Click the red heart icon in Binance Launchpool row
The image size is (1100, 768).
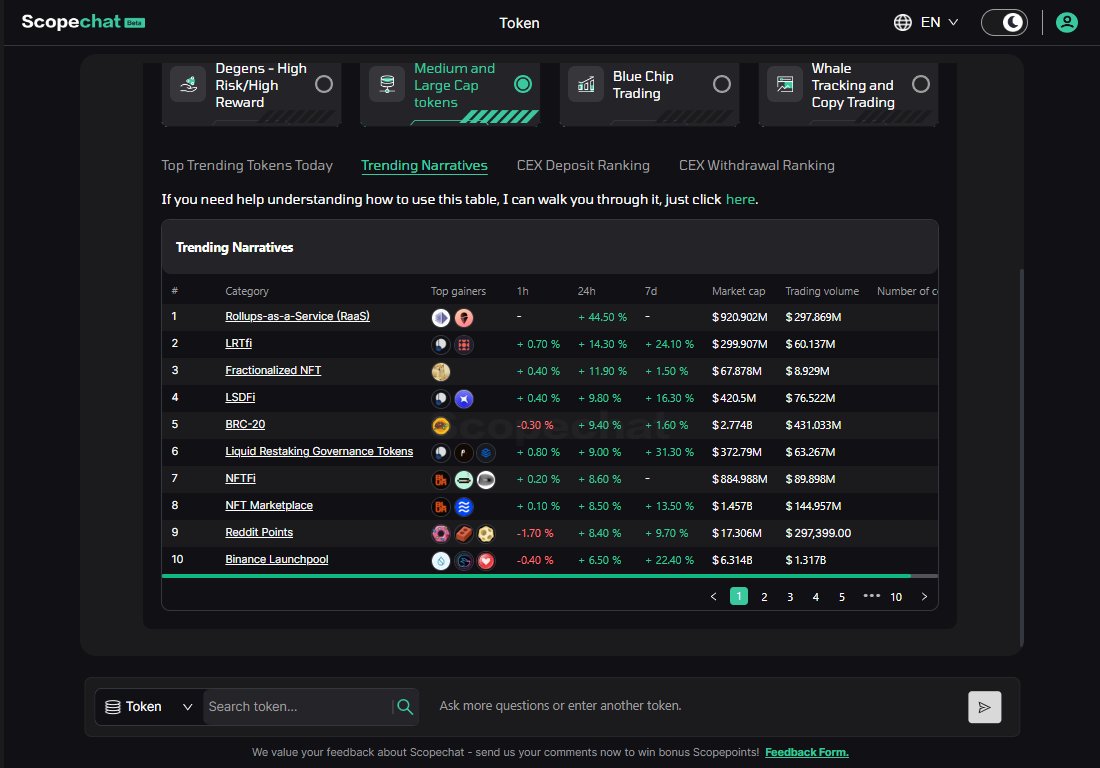tap(485, 560)
